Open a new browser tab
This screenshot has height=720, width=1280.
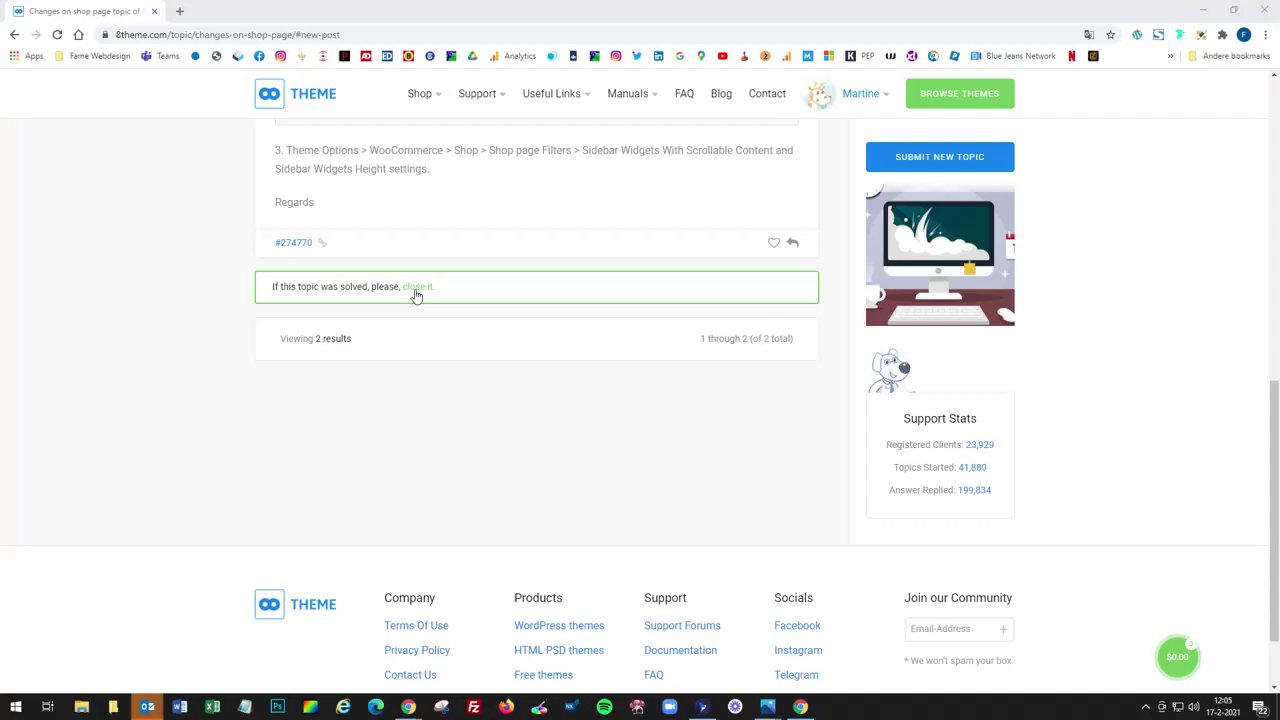tap(180, 11)
